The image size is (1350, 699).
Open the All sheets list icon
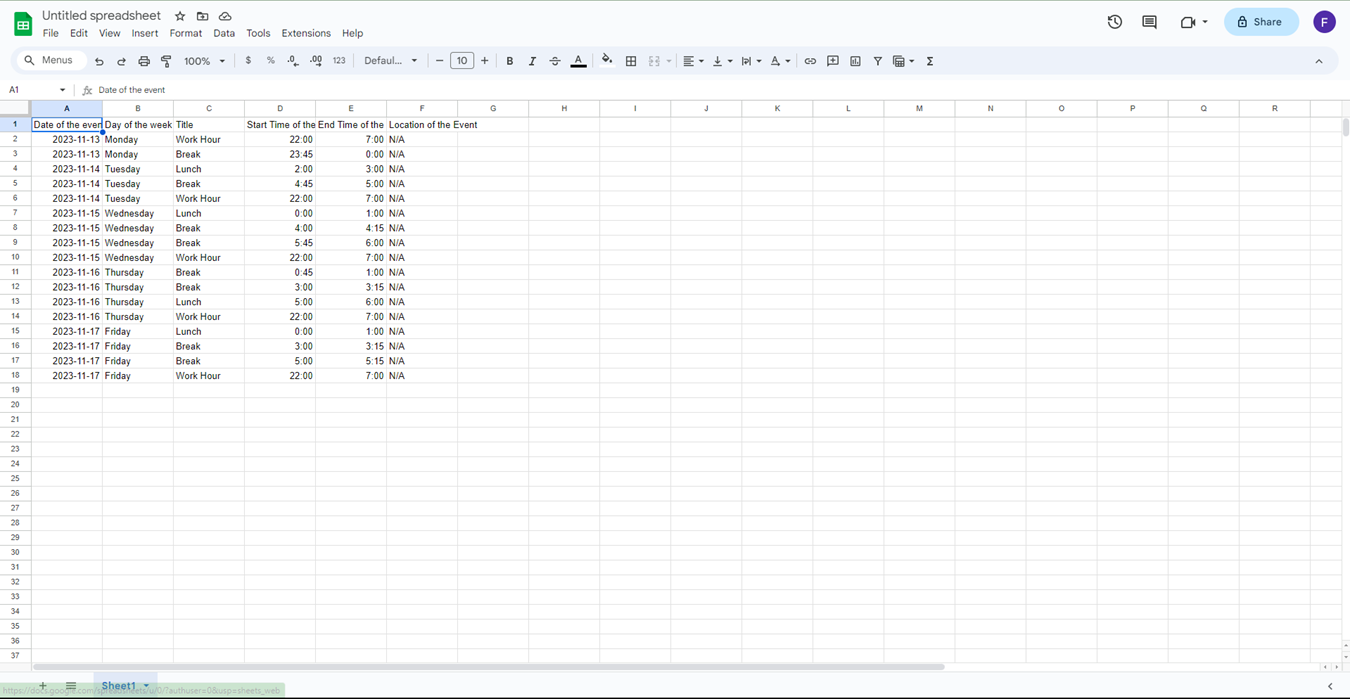[x=71, y=686]
